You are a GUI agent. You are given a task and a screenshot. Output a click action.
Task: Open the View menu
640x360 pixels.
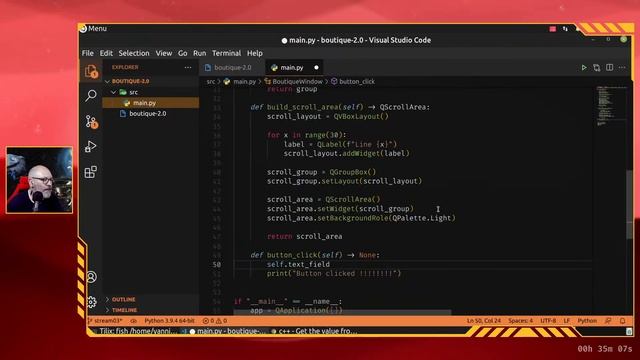(x=164, y=53)
